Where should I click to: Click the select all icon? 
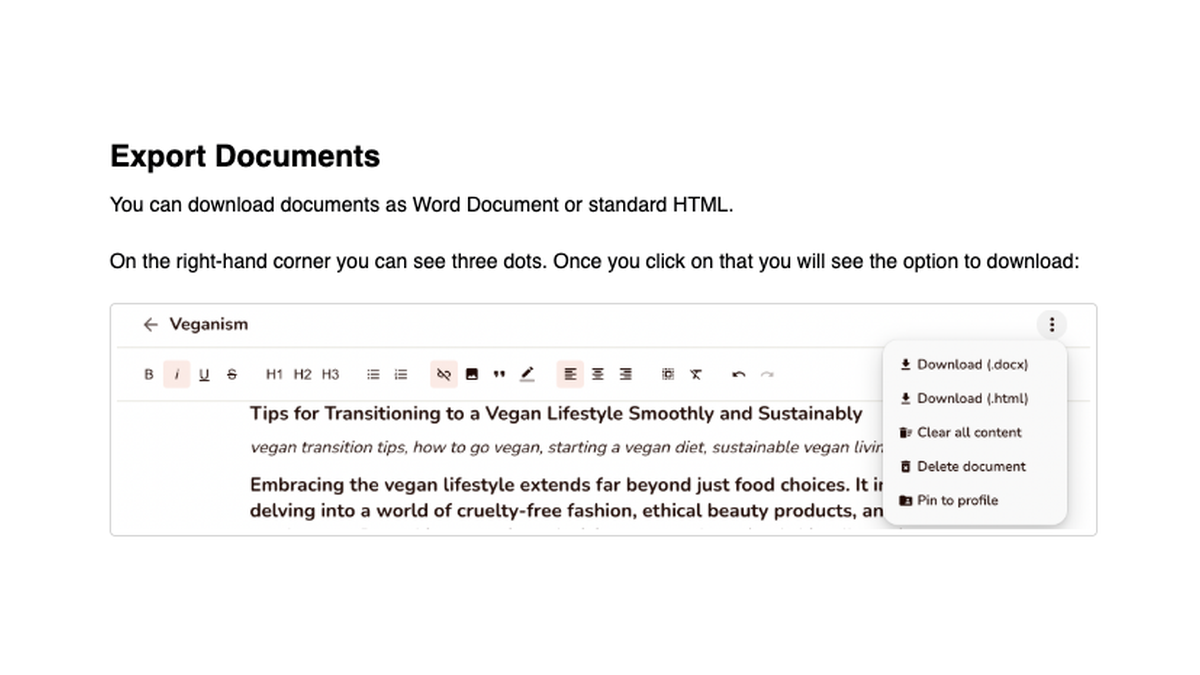[668, 374]
